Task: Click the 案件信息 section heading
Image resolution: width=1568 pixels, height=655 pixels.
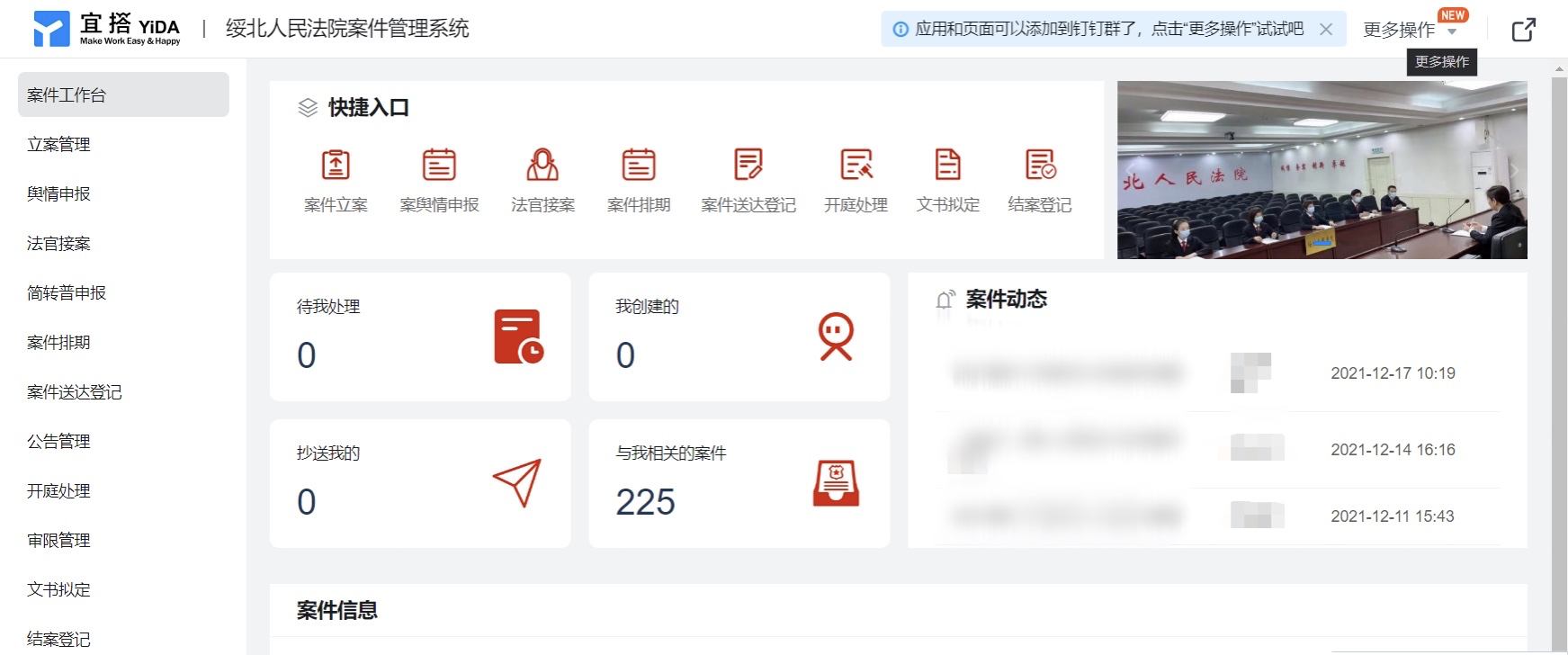Action: click(x=337, y=610)
